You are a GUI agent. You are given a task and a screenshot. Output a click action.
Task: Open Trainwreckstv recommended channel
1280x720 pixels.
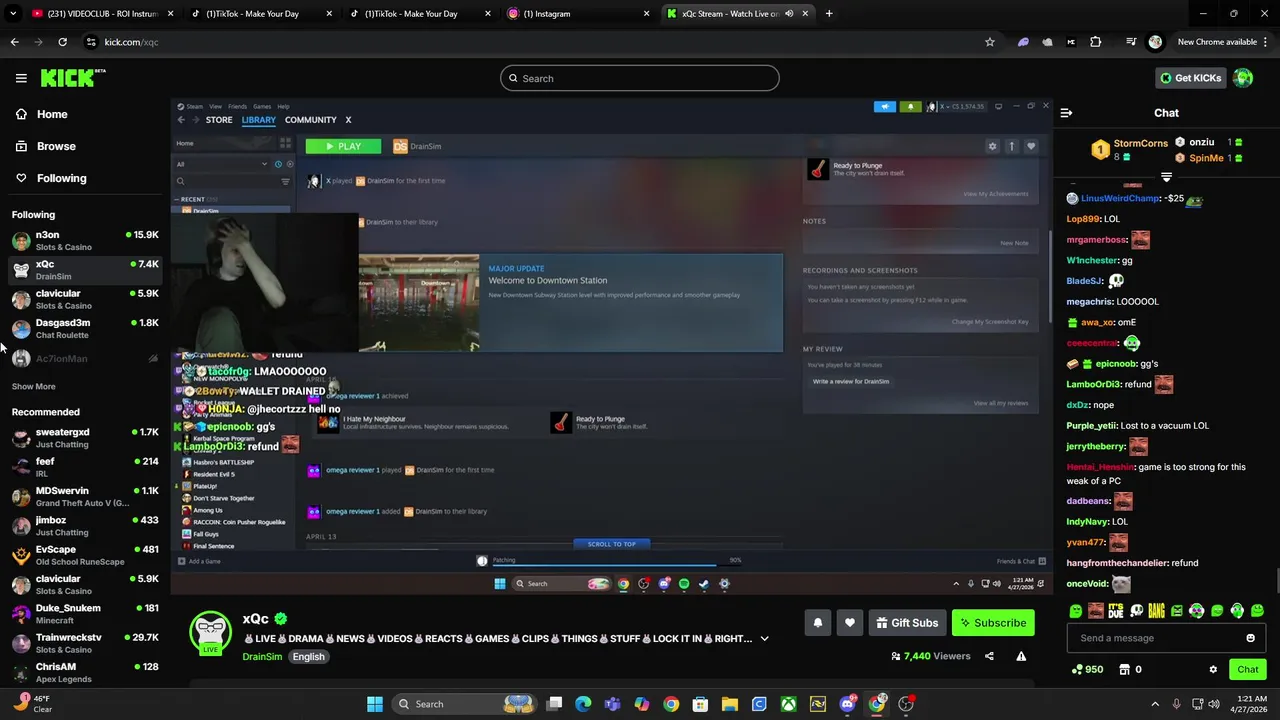click(x=84, y=643)
